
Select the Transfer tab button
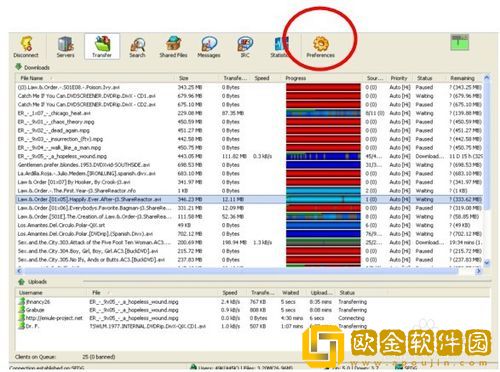pos(102,46)
